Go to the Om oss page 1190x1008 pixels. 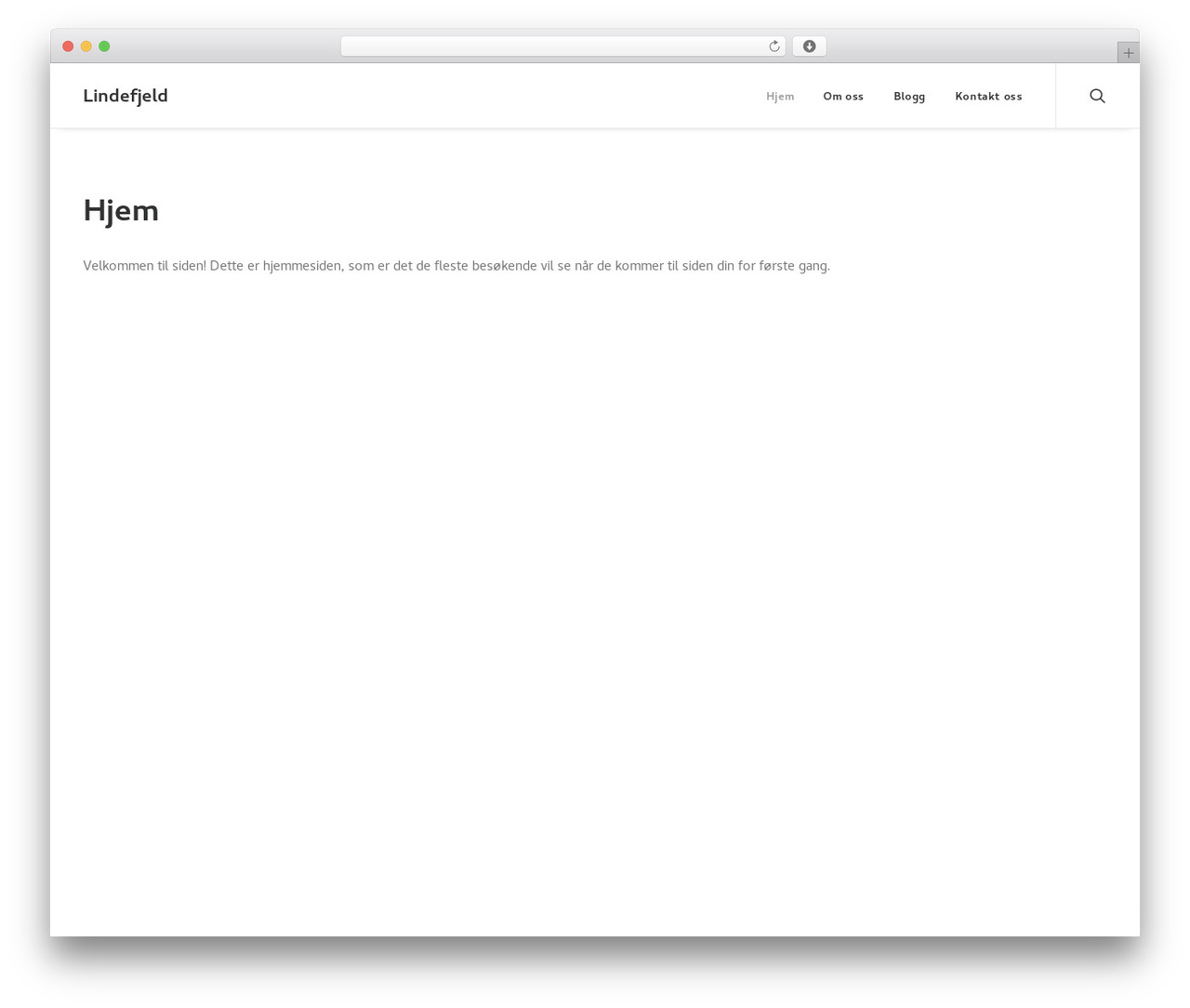coord(843,97)
